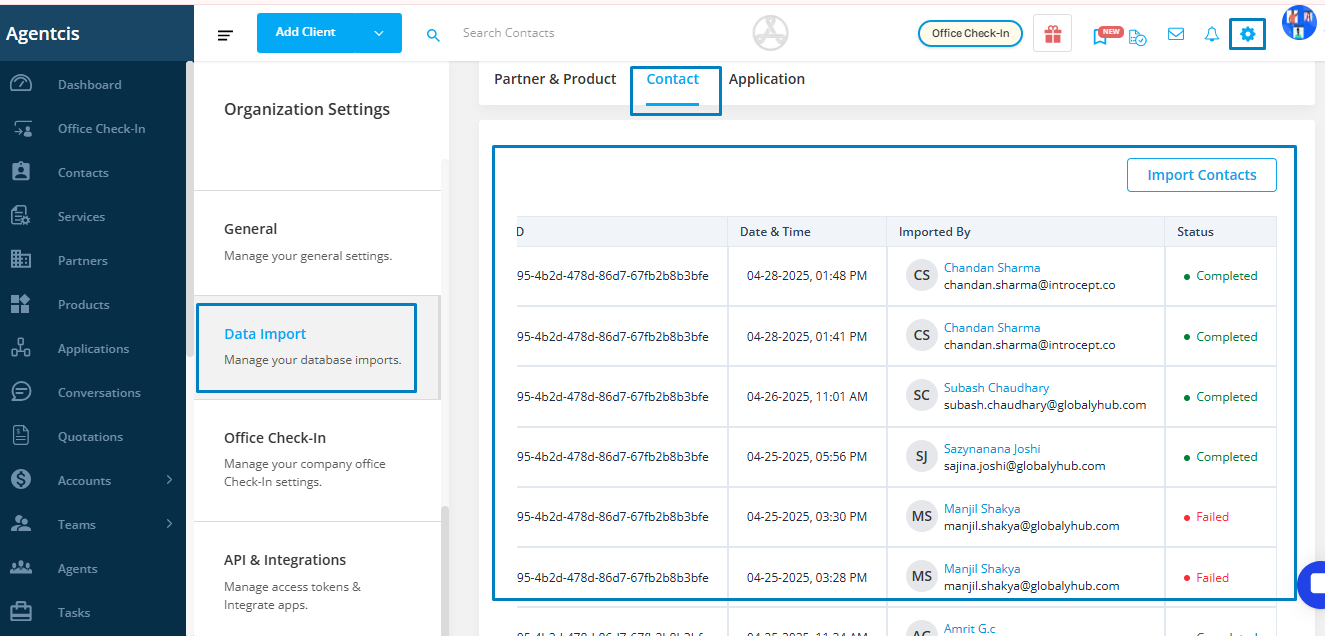The height and width of the screenshot is (636, 1325).
Task: Open General organization settings
Action: click(317, 242)
